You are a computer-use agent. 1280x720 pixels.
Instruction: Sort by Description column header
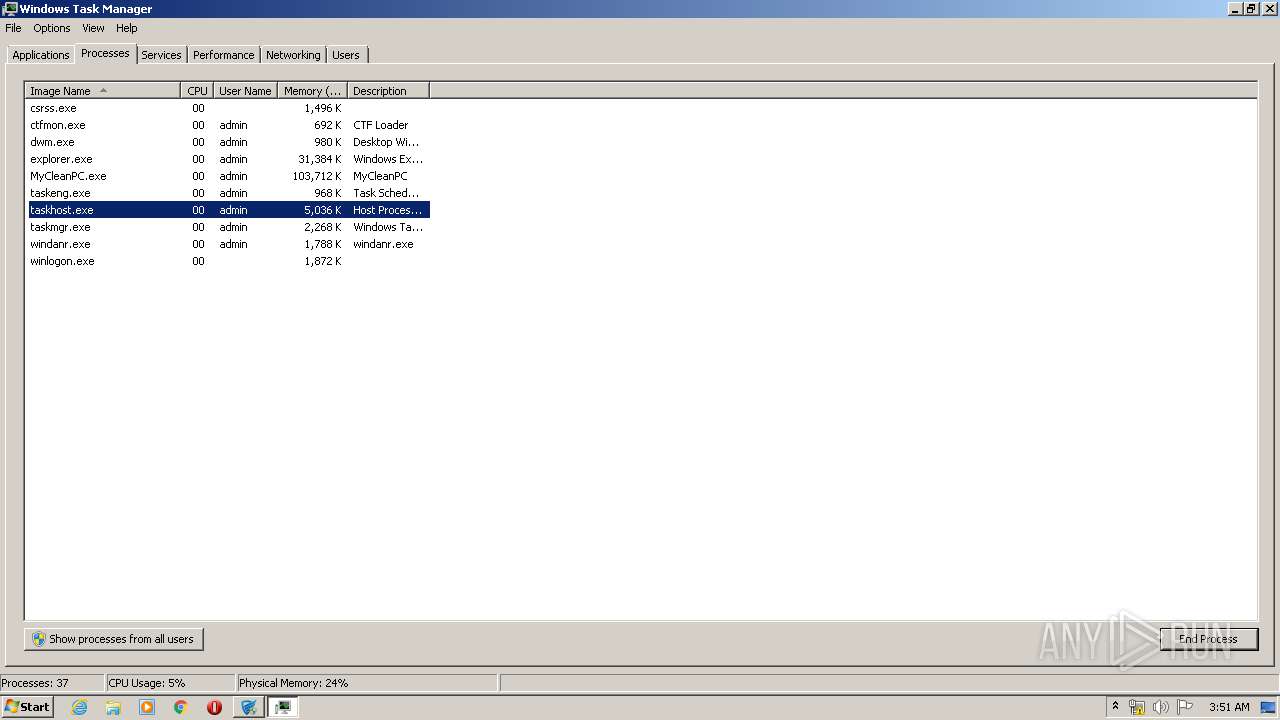(x=388, y=91)
